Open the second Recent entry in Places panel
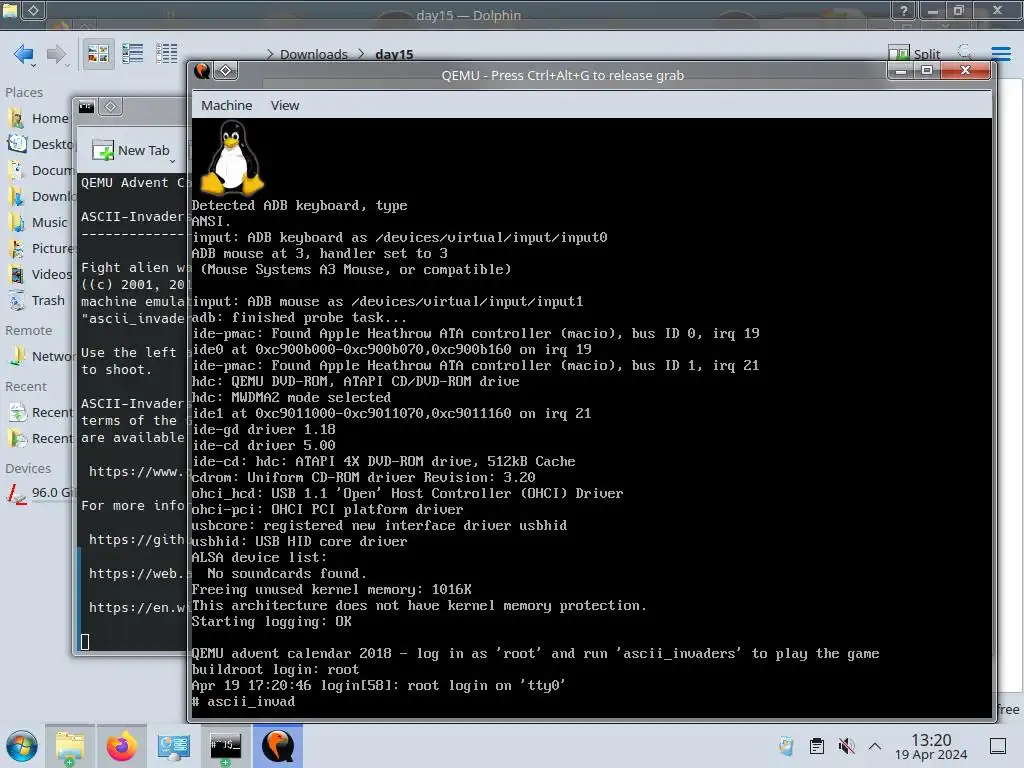 (39, 438)
